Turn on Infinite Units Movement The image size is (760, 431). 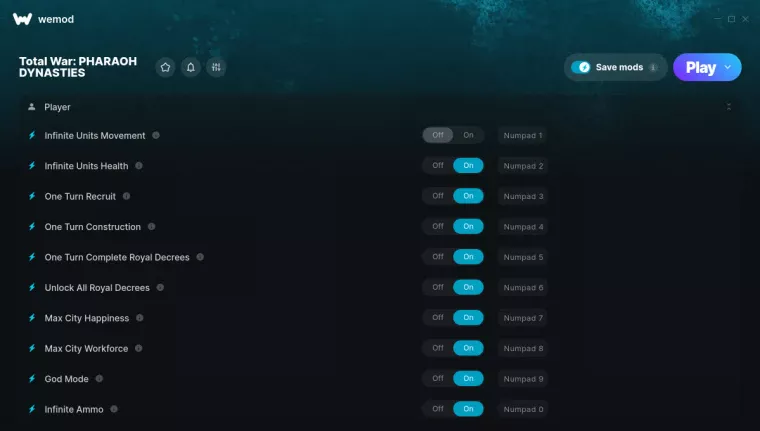(468, 135)
